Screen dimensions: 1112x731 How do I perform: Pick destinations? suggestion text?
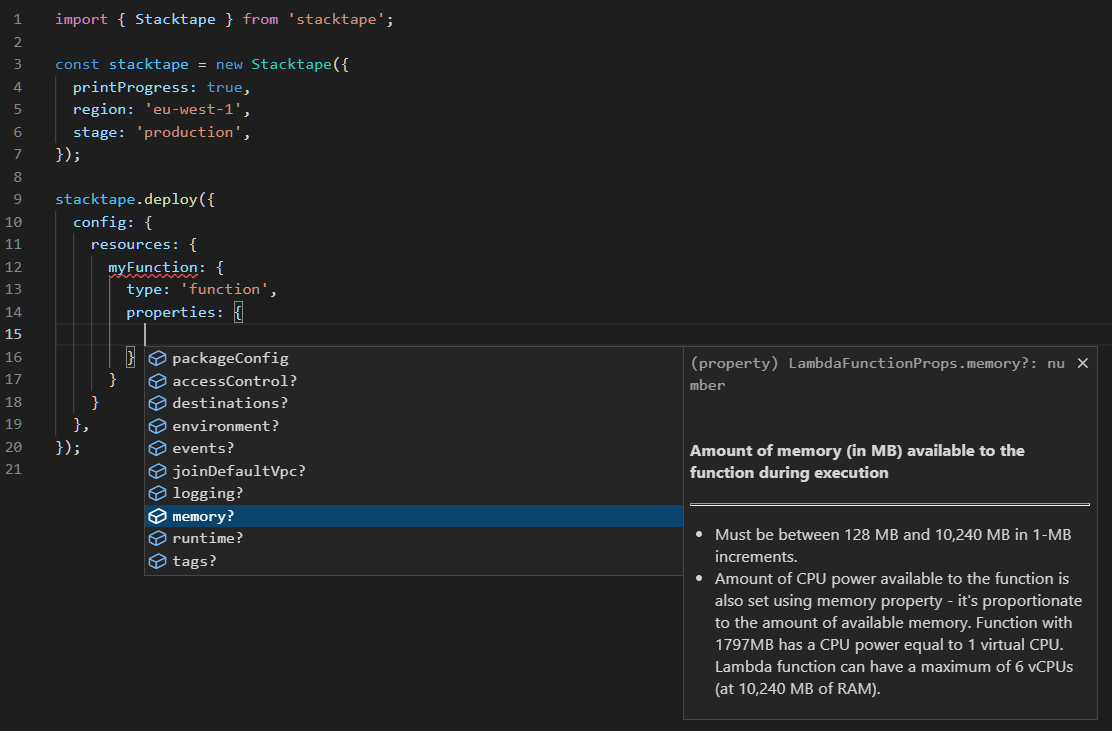[x=230, y=403]
